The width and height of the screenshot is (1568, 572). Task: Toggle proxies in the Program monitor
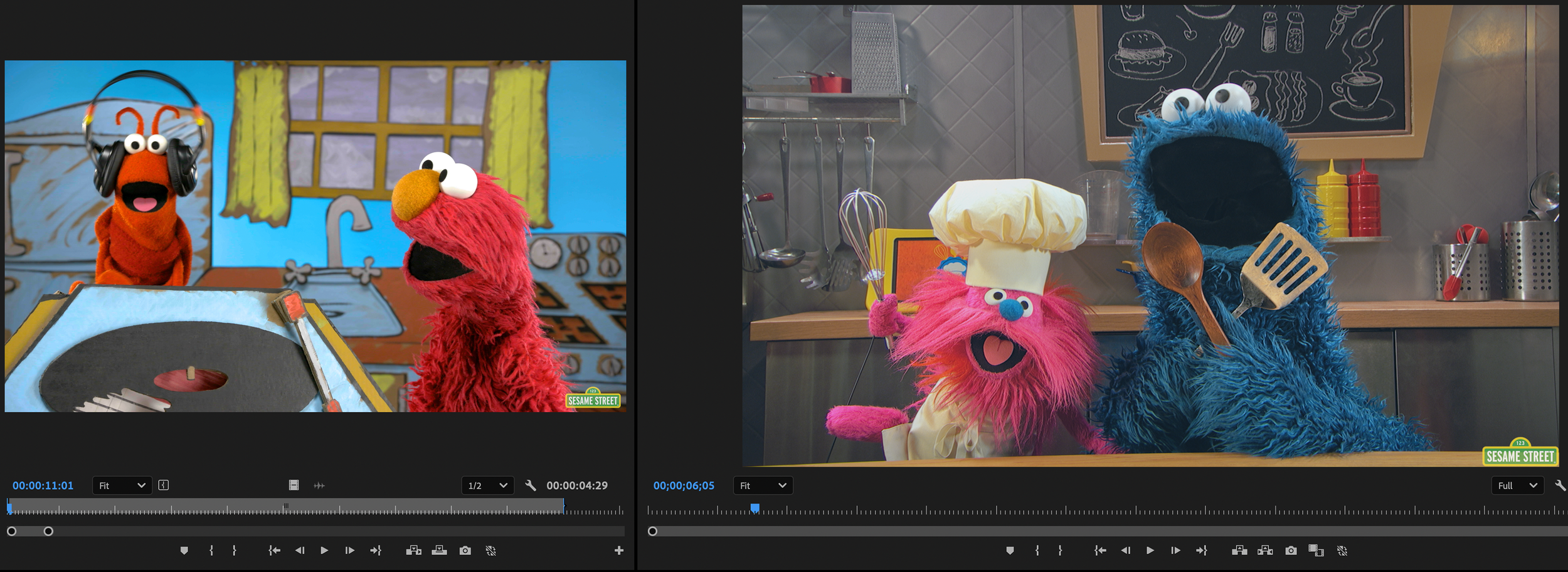pyautogui.click(x=1342, y=551)
